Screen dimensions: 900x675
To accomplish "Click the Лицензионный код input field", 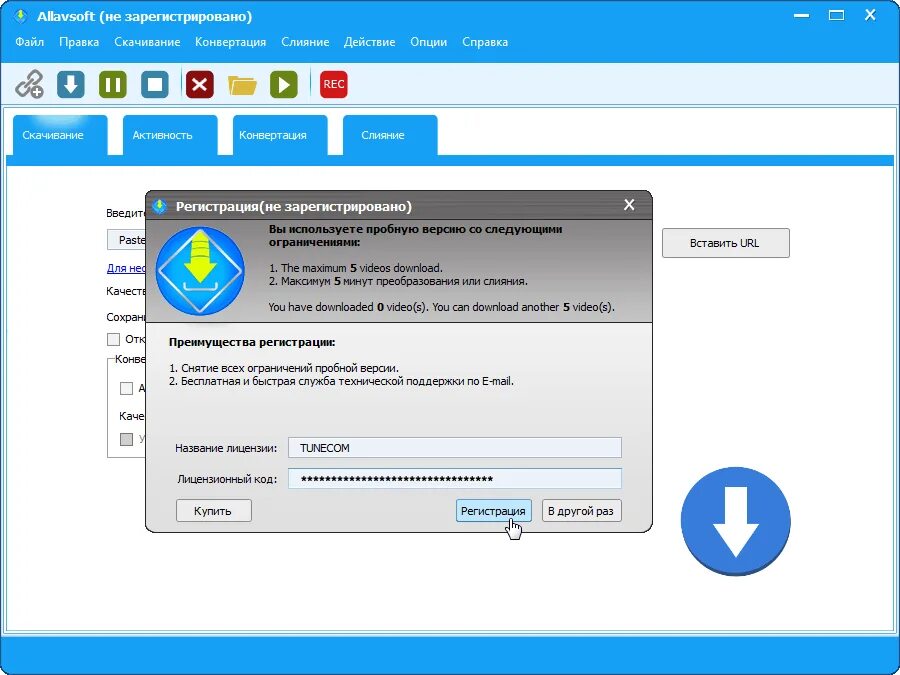I will pyautogui.click(x=455, y=479).
